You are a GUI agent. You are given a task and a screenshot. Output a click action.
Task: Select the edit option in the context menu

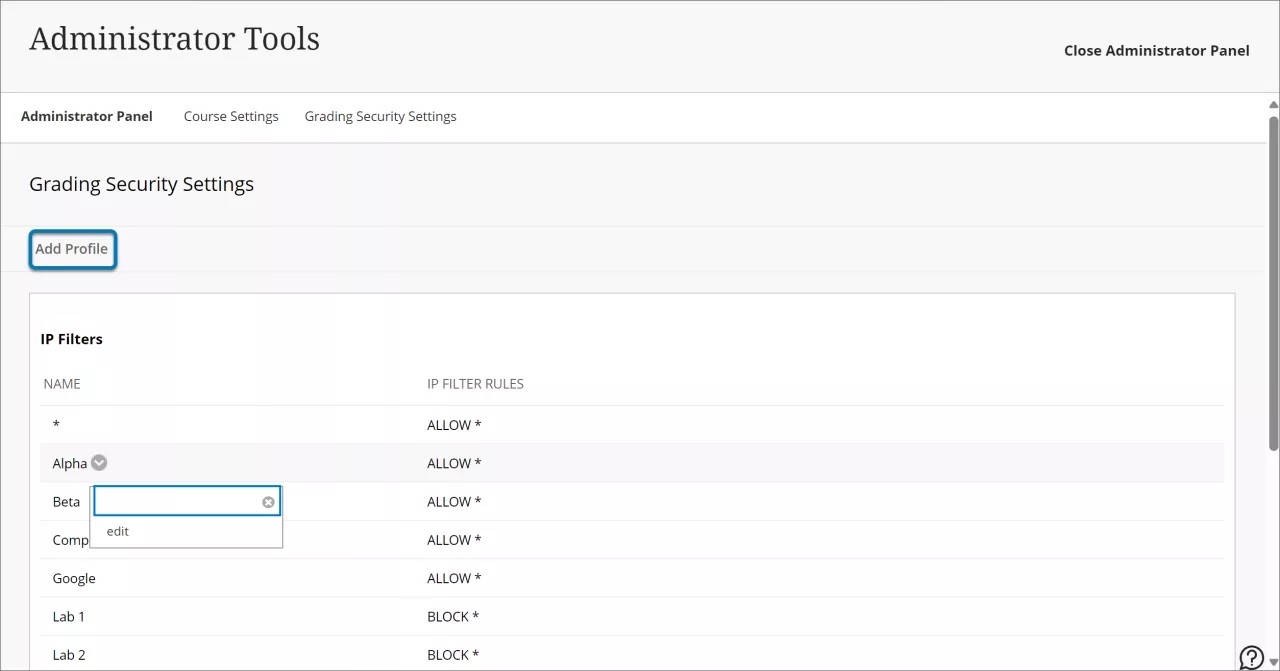click(x=117, y=531)
